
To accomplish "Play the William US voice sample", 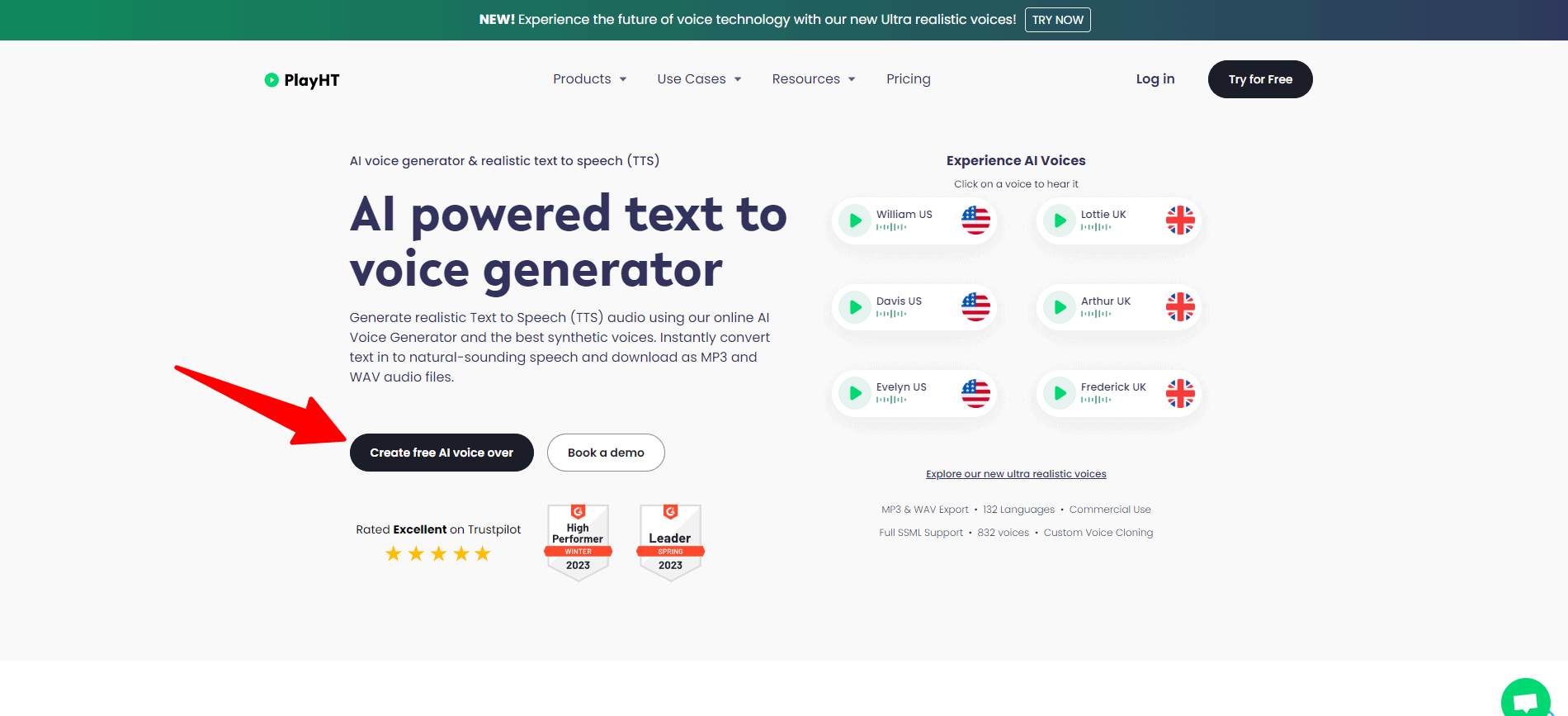I will pos(855,220).
